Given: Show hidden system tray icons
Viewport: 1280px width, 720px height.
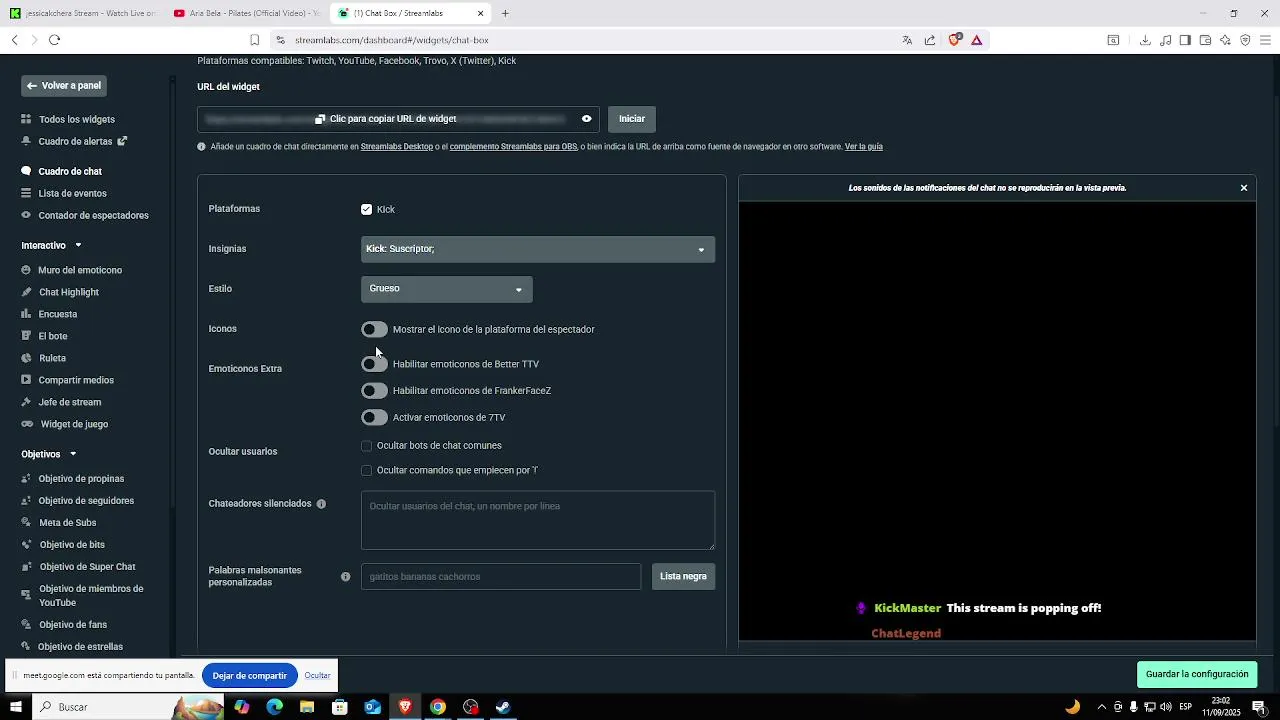Looking at the screenshot, I should pyautogui.click(x=1102, y=707).
